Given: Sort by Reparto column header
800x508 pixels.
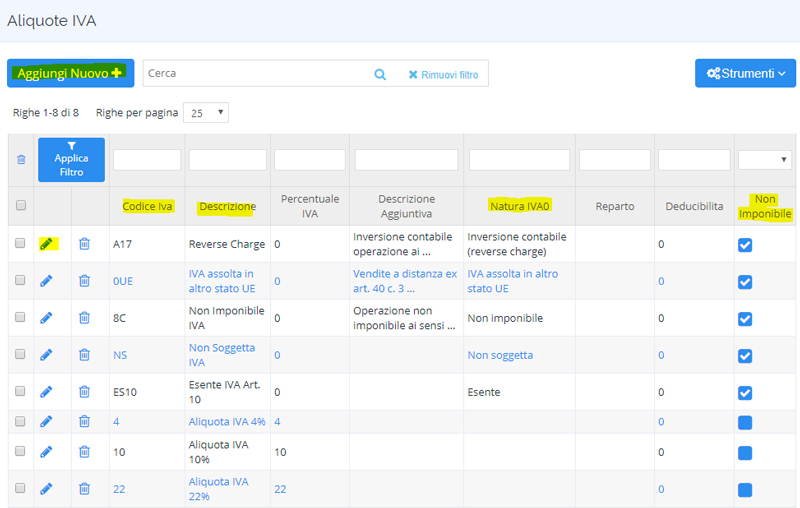Looking at the screenshot, I should pos(615,206).
